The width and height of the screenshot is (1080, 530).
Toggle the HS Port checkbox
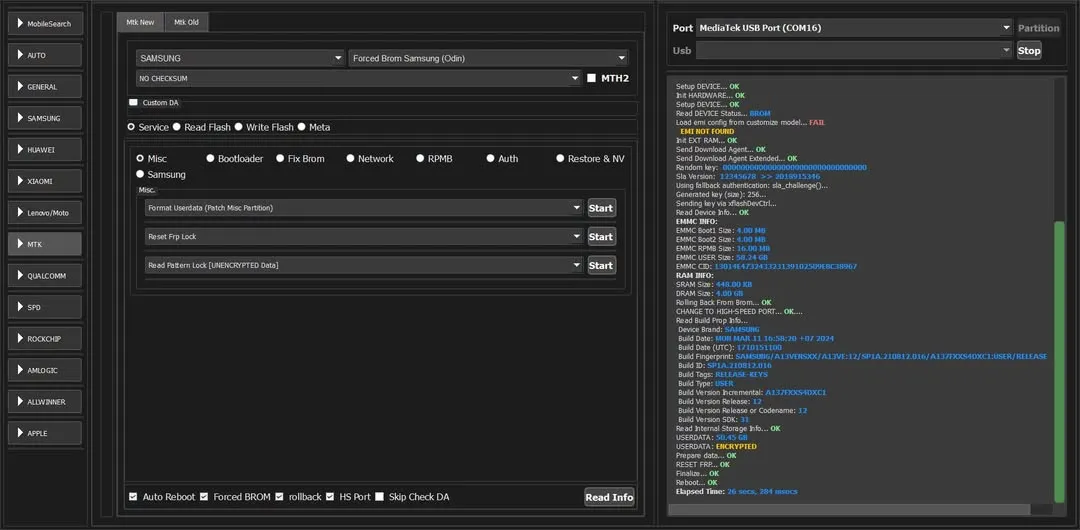pos(330,496)
